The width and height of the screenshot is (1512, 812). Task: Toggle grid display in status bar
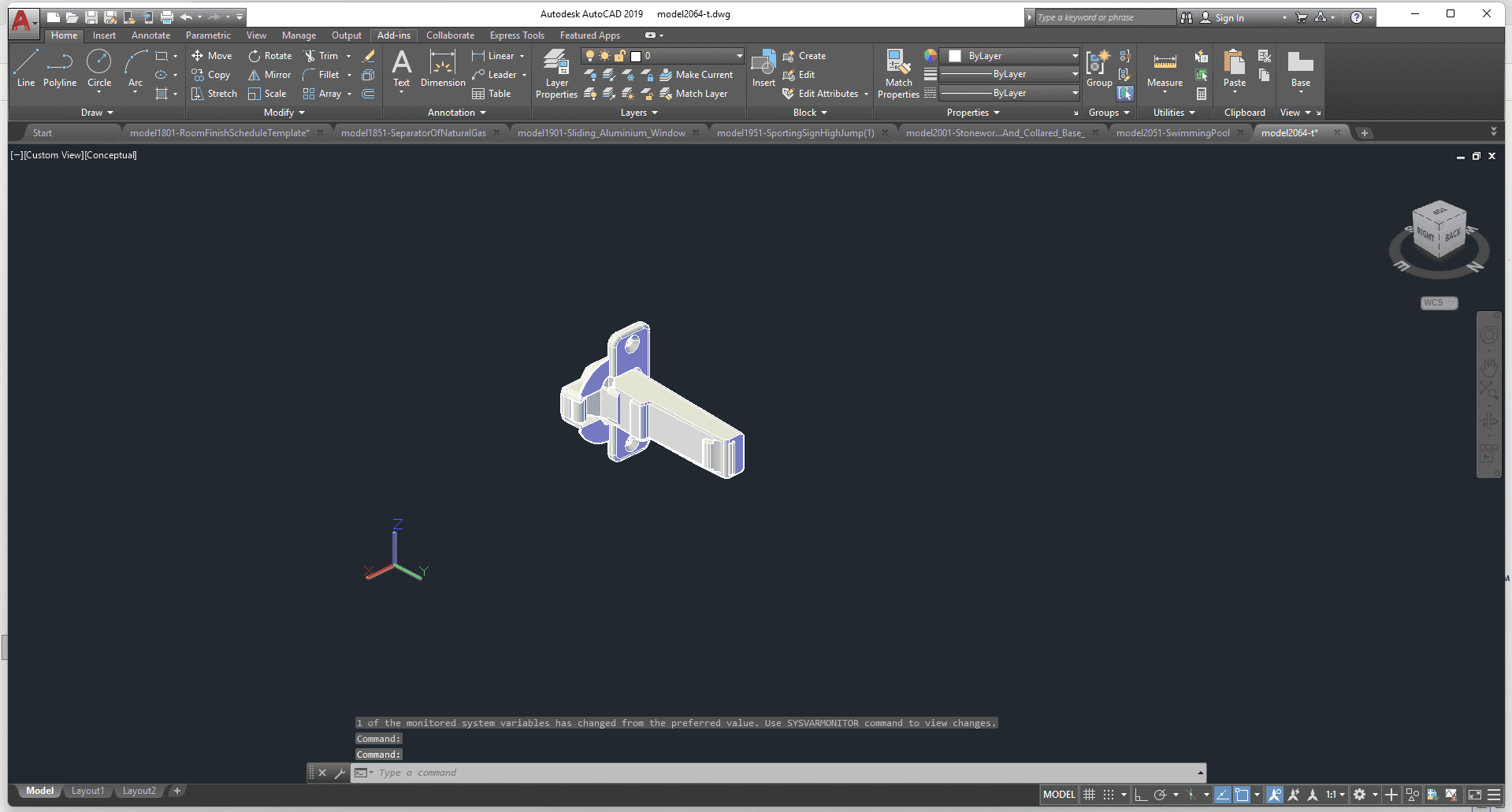coord(1090,795)
